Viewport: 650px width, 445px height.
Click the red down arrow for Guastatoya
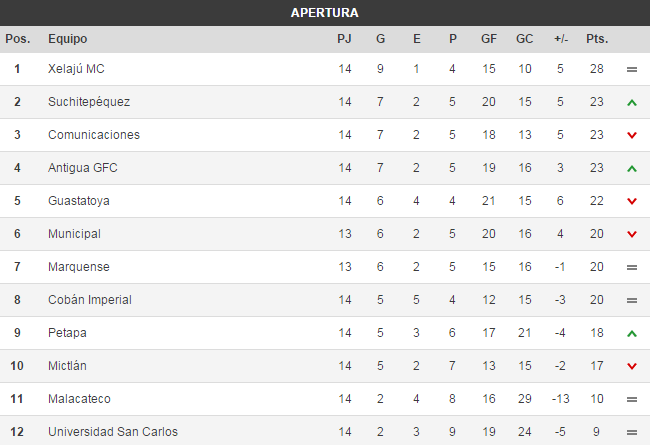point(631,202)
